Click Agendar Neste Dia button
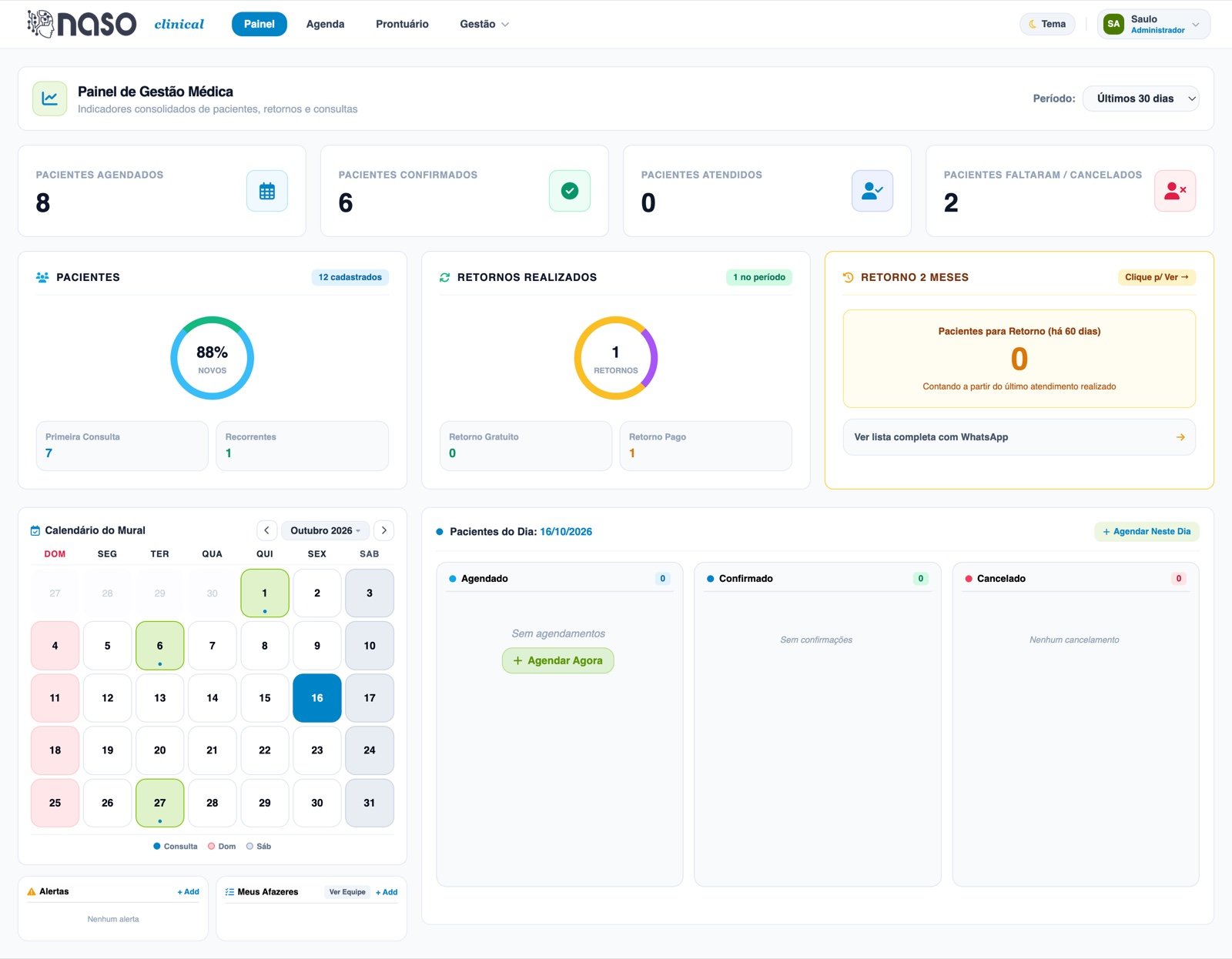 (1147, 531)
